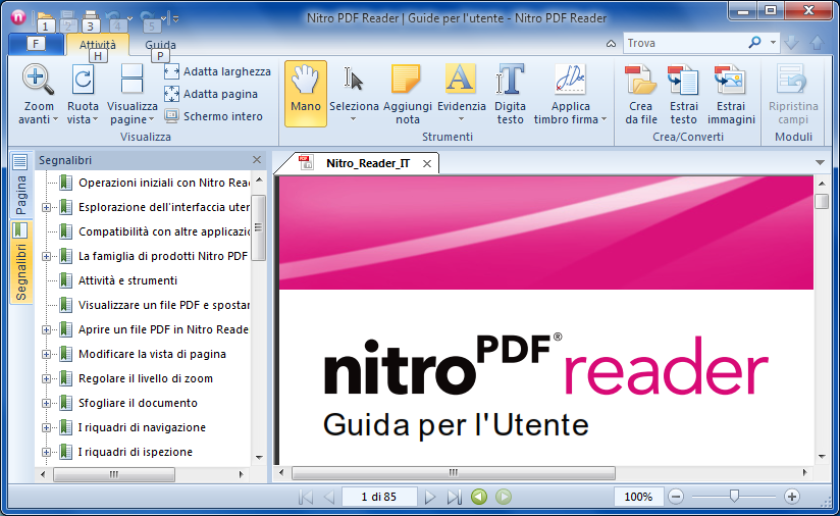Image resolution: width=840 pixels, height=516 pixels.
Task: Click the zoom level slider handle
Action: point(734,496)
